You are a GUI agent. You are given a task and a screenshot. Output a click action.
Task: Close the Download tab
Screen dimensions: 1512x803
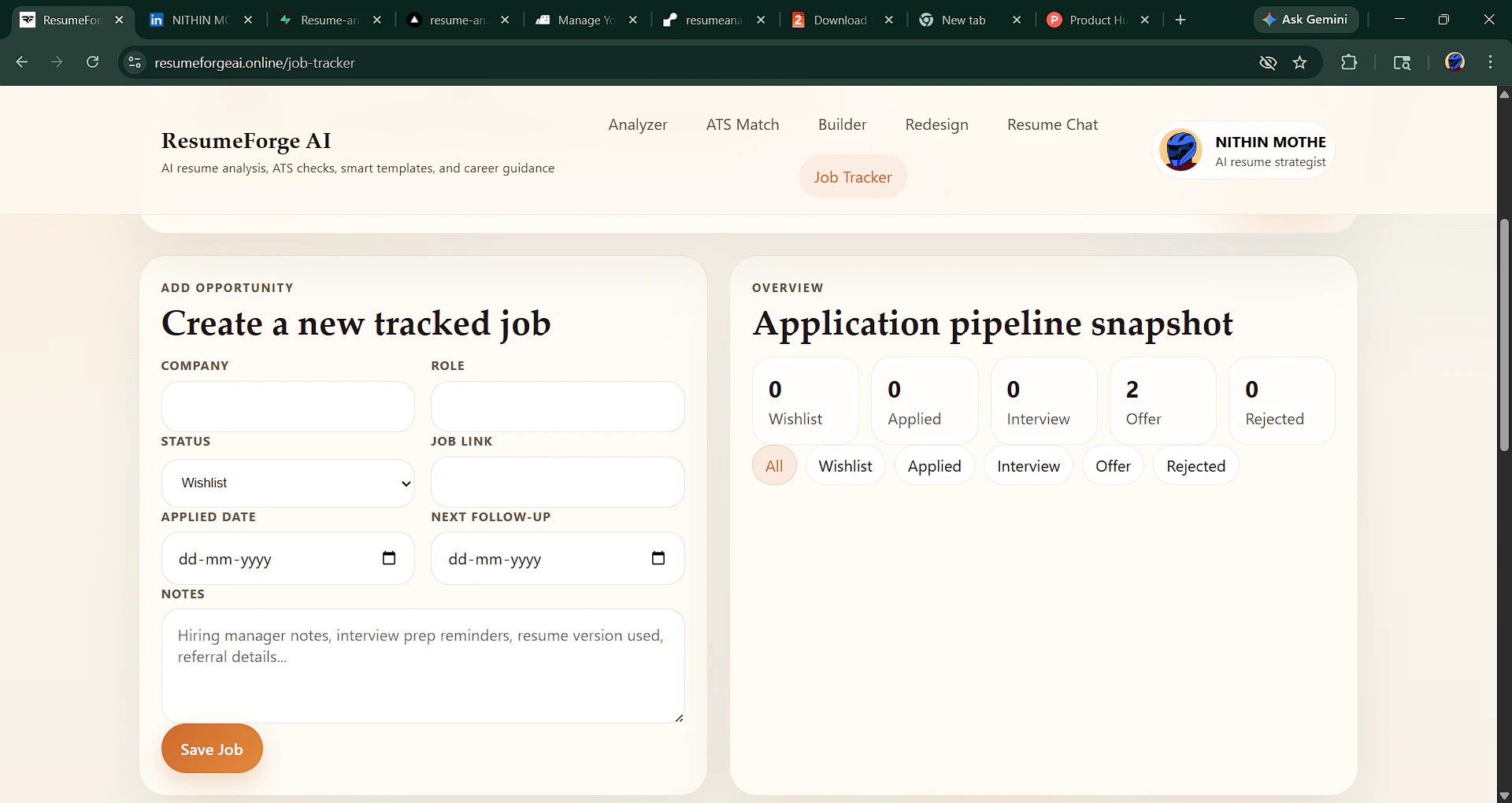coord(888,20)
